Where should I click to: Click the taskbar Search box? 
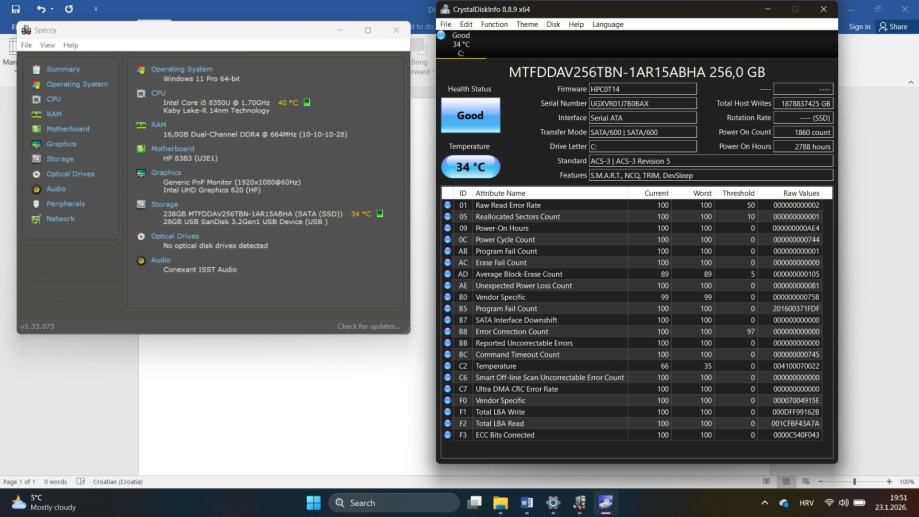(x=394, y=502)
